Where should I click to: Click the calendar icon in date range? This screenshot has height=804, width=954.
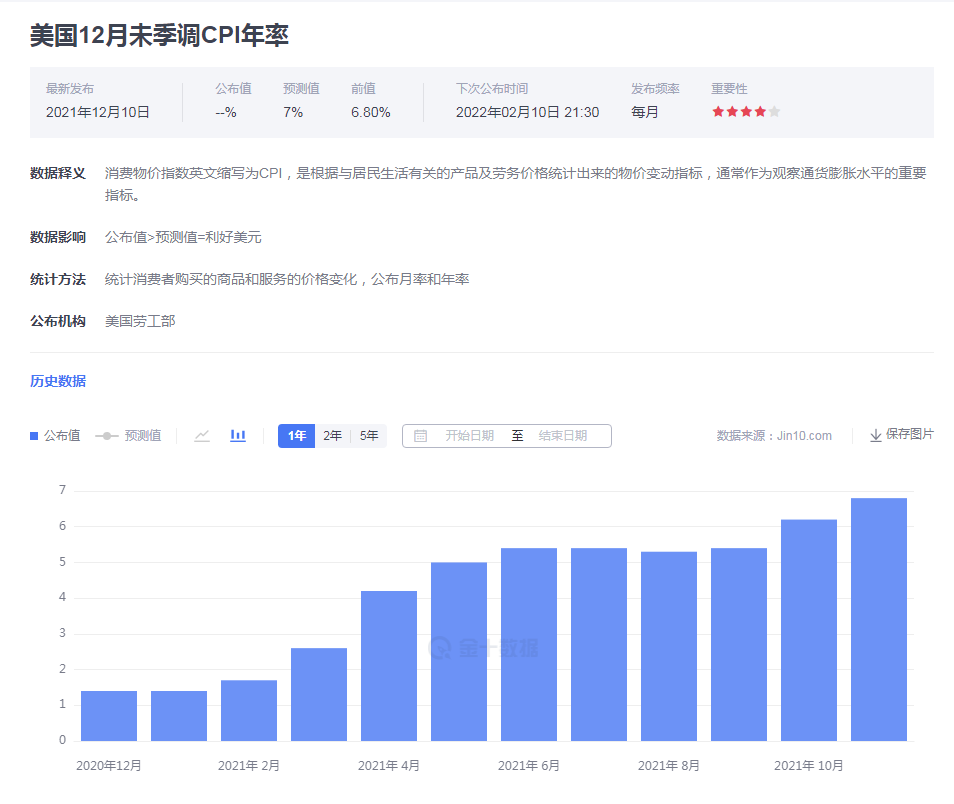coord(420,436)
